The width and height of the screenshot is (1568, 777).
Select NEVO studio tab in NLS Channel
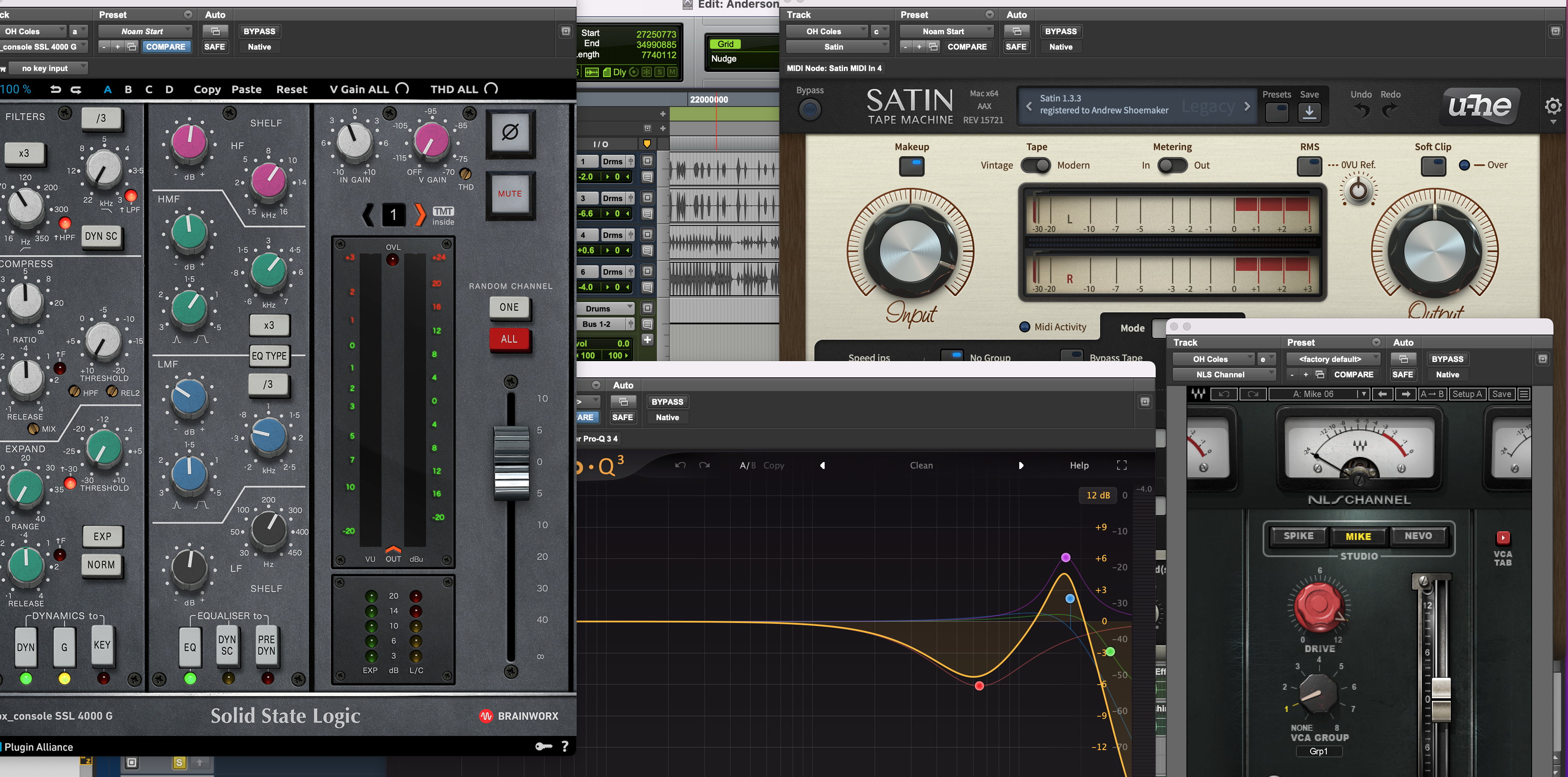pos(1418,537)
